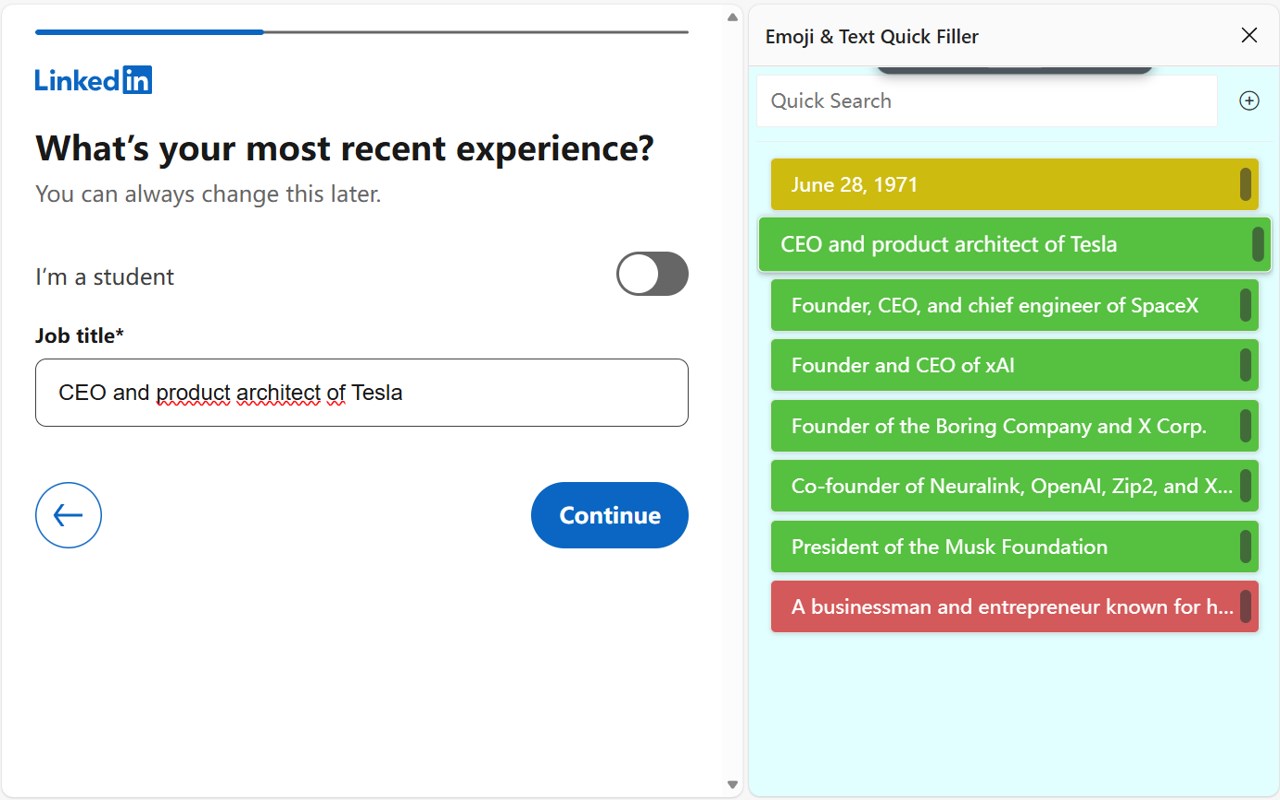Click drag handle on Musk Foundation entry
This screenshot has width=1280, height=800.
pos(1245,547)
